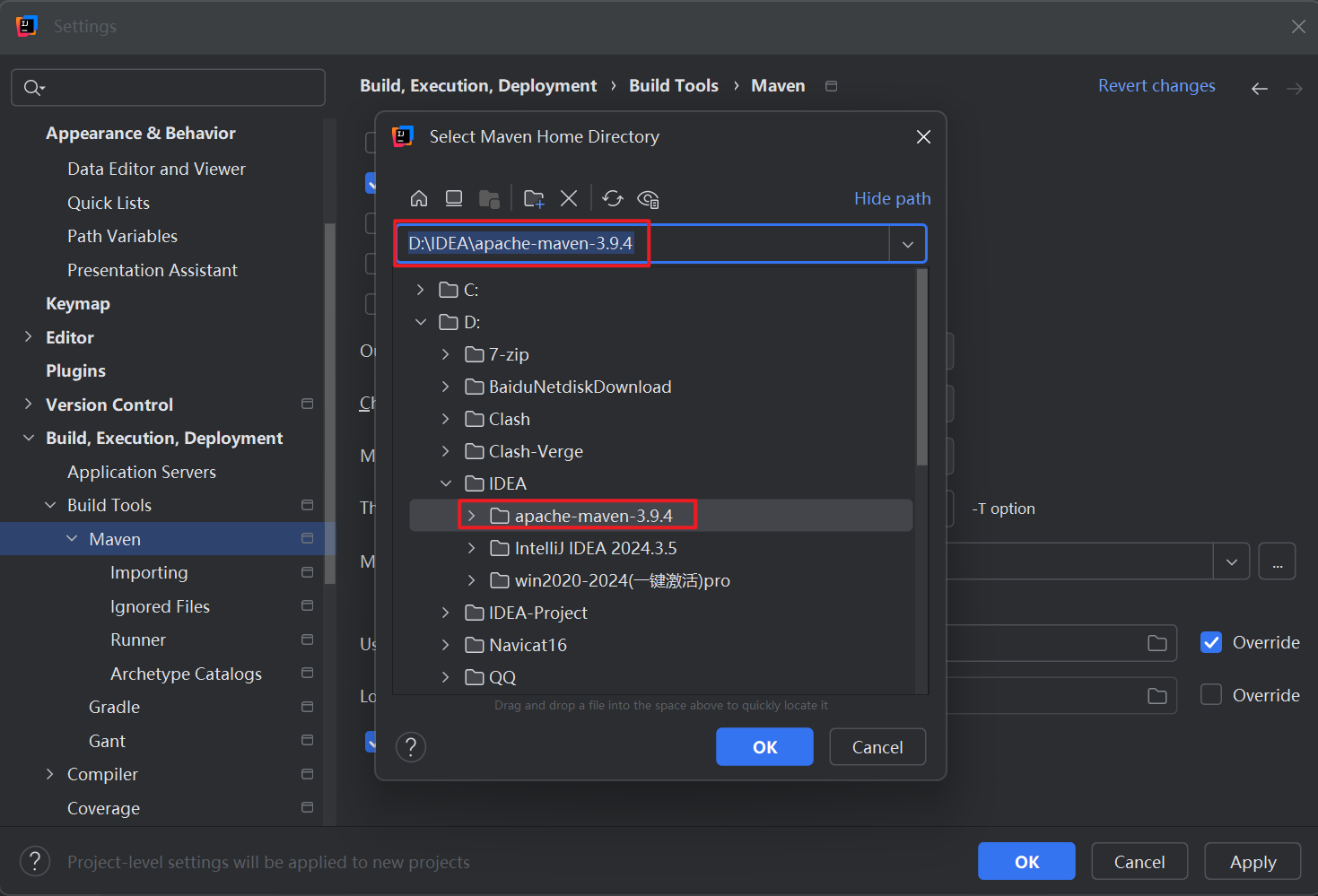Click the ellipsis browse button for Maven home
The height and width of the screenshot is (896, 1318).
(1277, 561)
